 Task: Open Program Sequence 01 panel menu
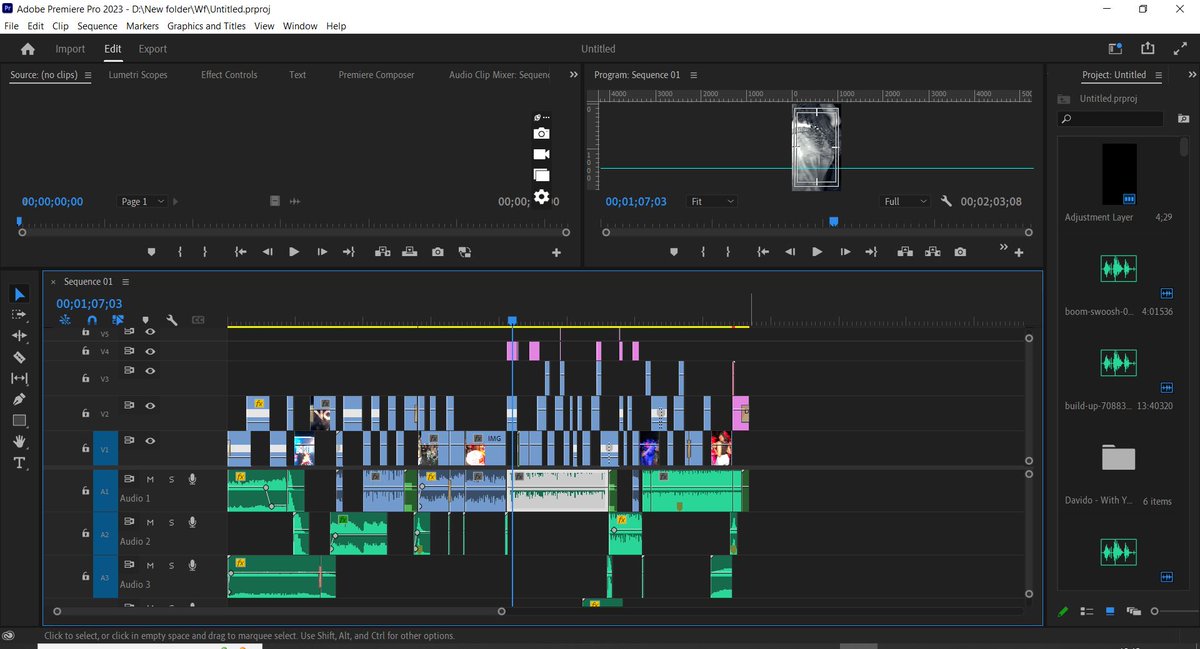tap(693, 75)
